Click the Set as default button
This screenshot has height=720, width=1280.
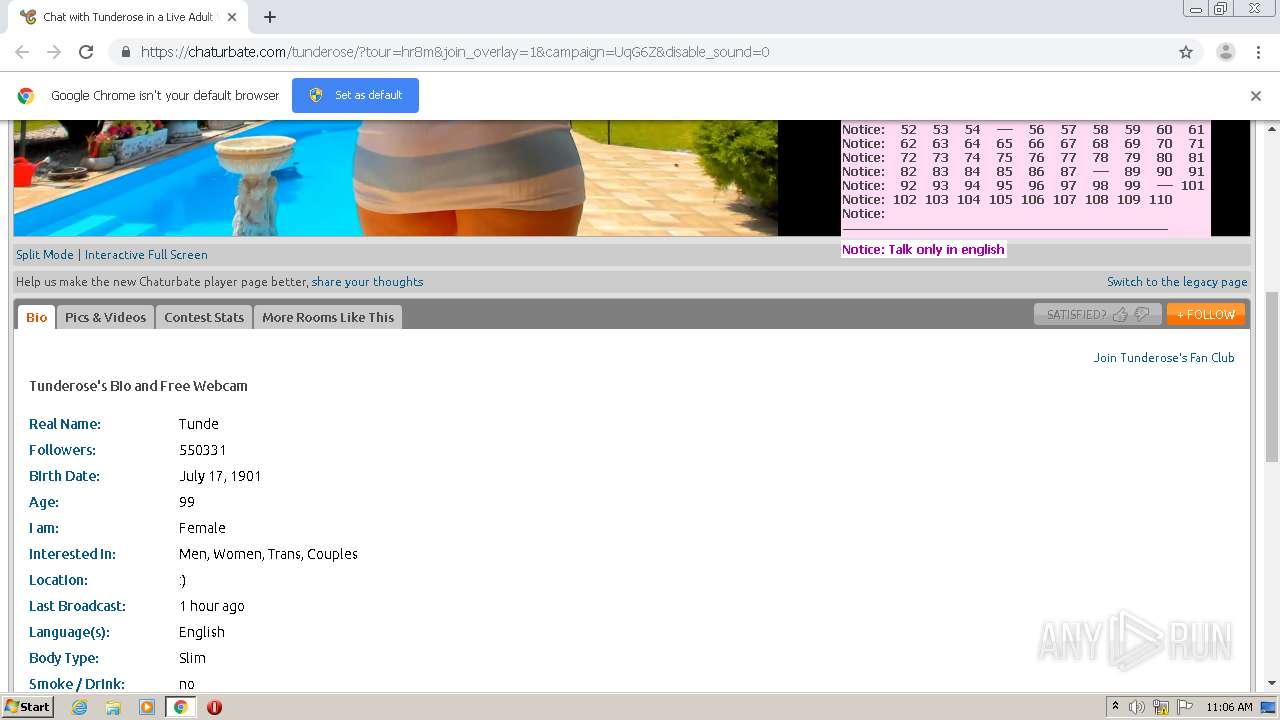click(x=355, y=95)
